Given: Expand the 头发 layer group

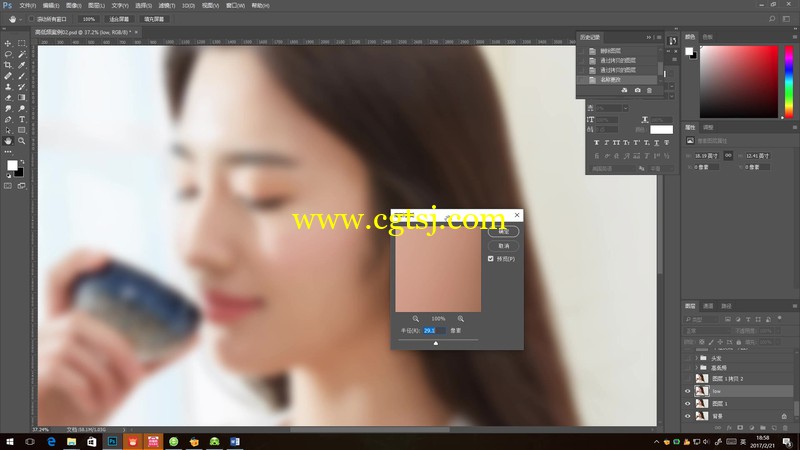Looking at the screenshot, I should click(696, 358).
